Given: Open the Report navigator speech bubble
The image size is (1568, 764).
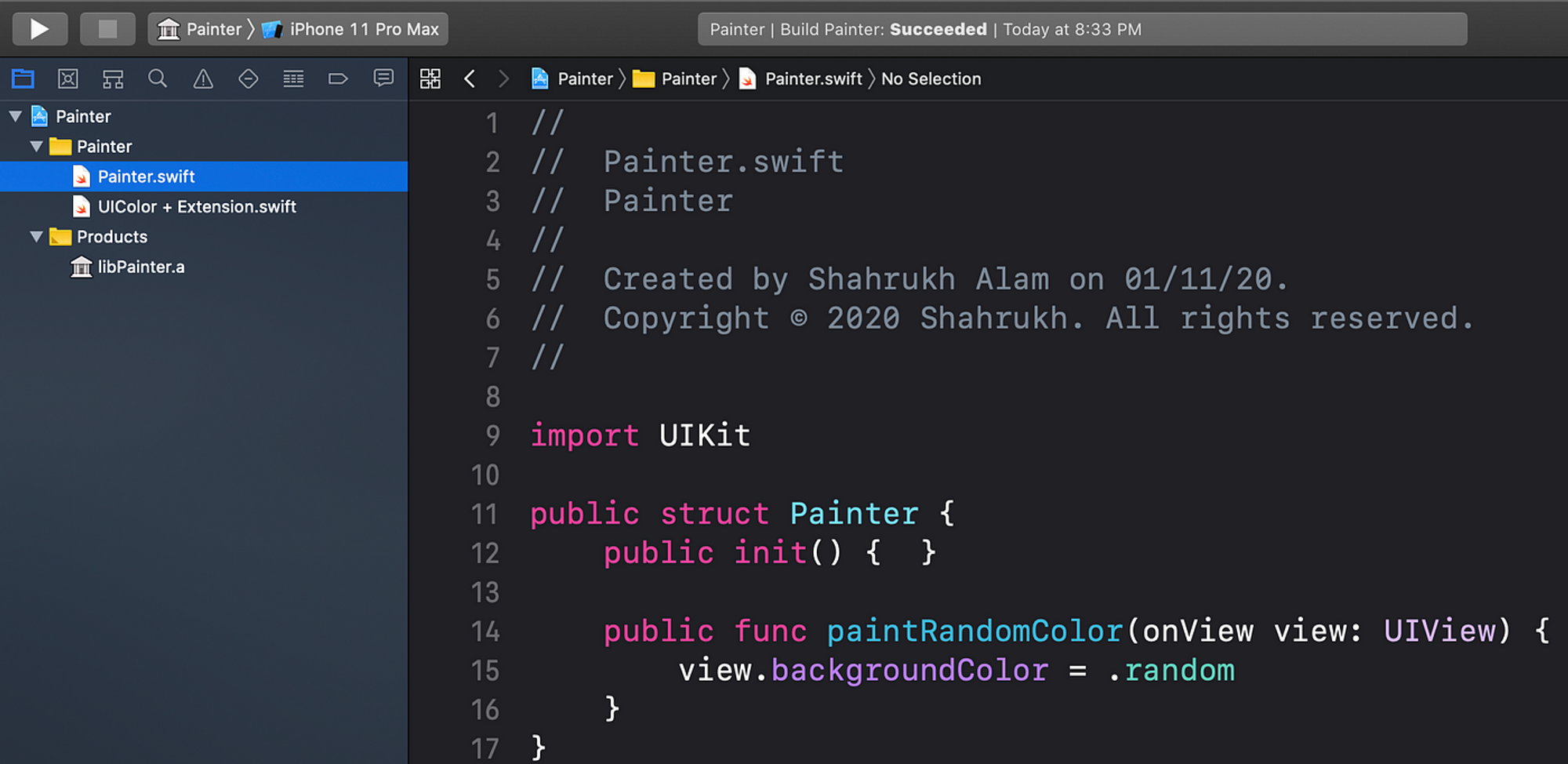Looking at the screenshot, I should tap(383, 78).
